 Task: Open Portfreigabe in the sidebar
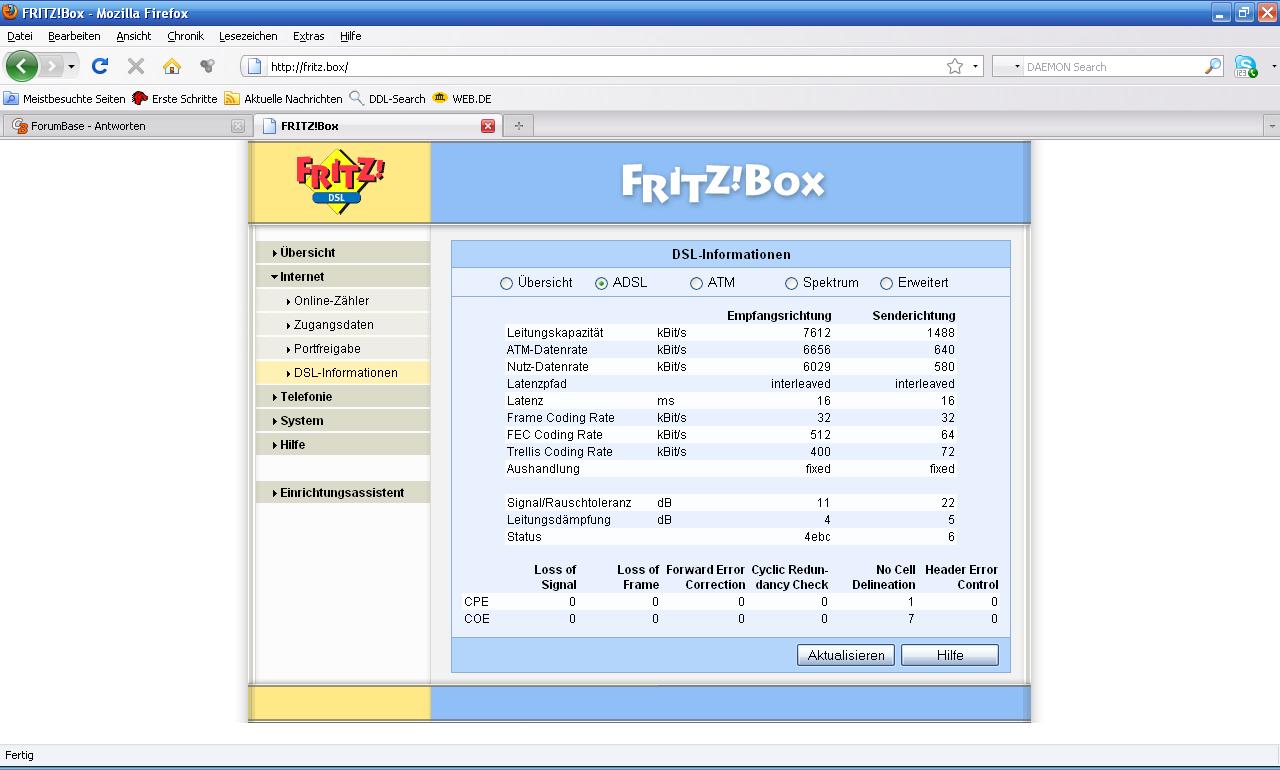point(343,349)
